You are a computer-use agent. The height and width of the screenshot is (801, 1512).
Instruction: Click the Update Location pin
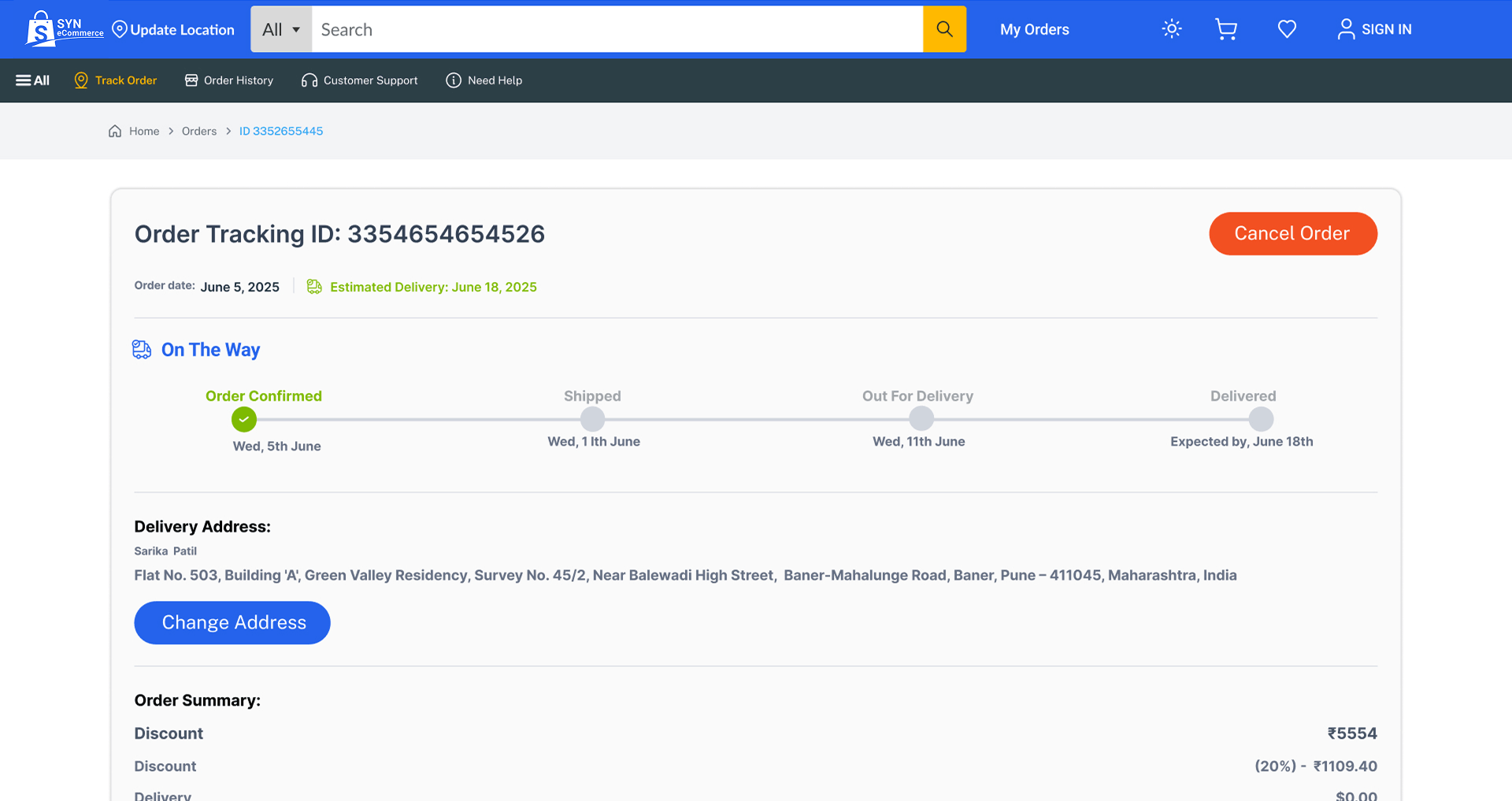click(120, 29)
